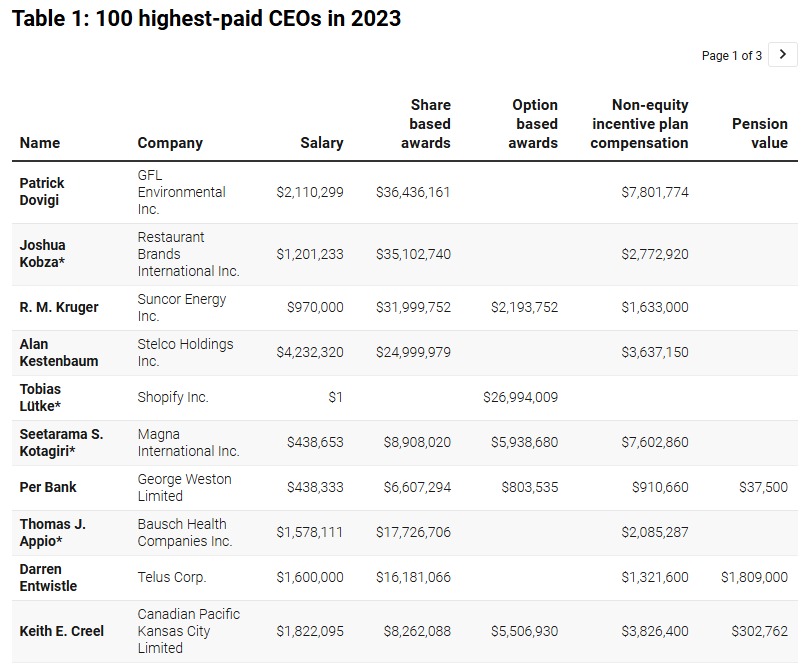The image size is (805, 665).
Task: Sort by Option based awards header
Action: (533, 124)
